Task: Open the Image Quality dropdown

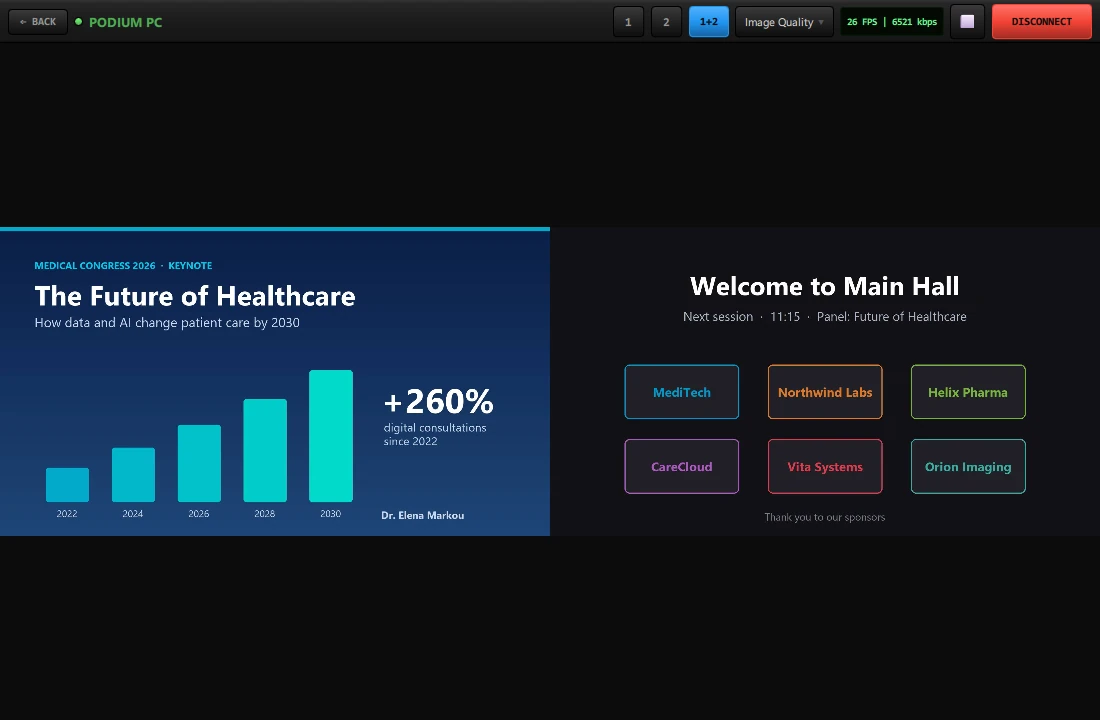Action: 784,22
